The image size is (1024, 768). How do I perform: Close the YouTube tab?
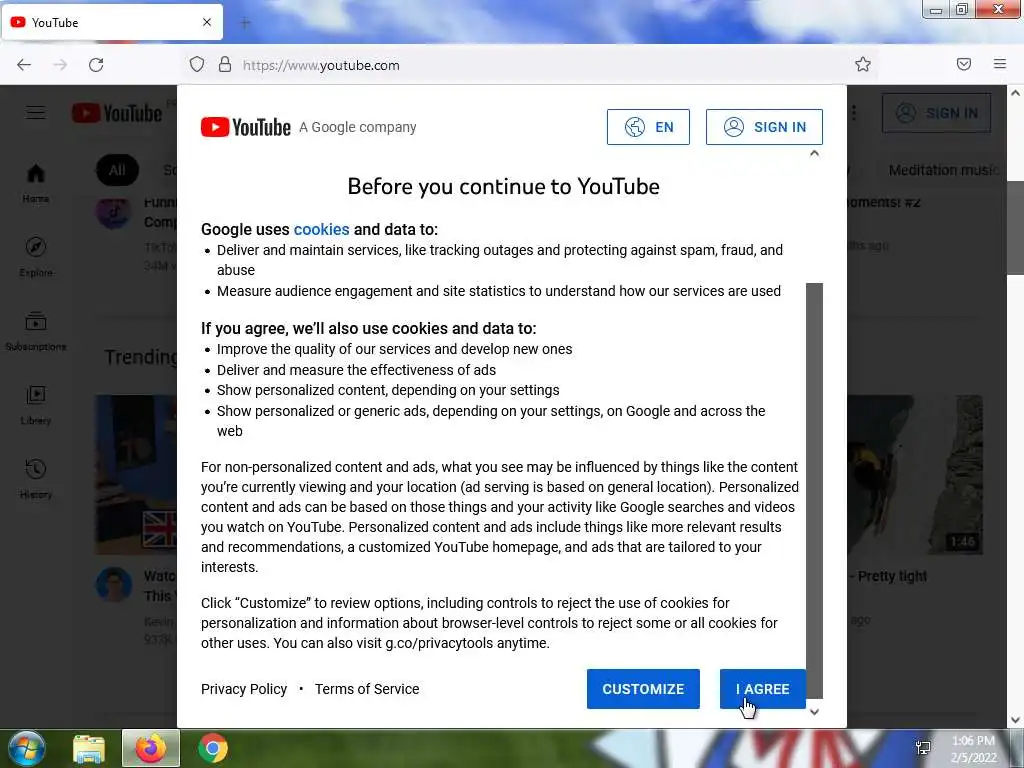click(x=206, y=22)
